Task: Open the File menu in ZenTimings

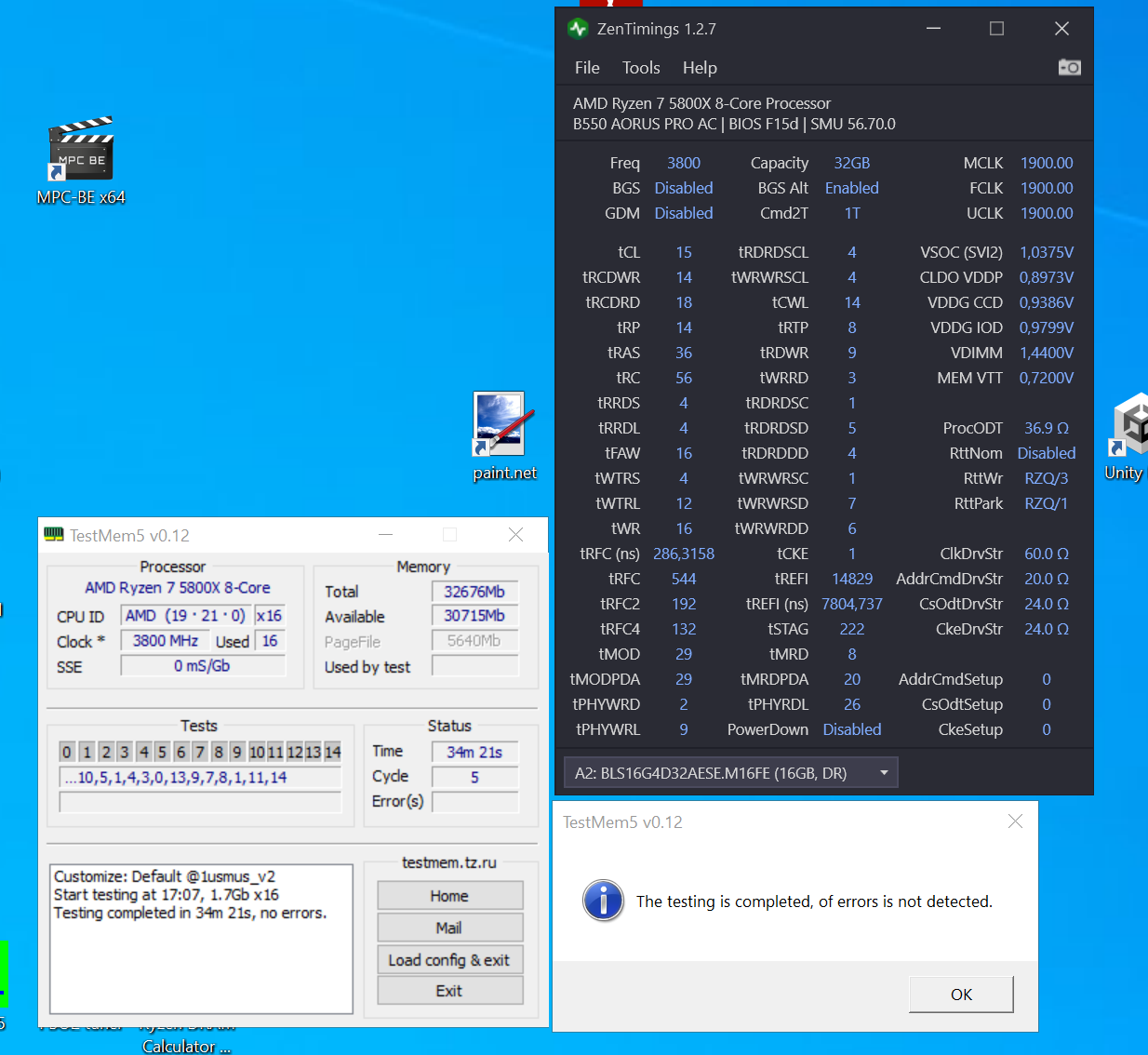Action: point(587,68)
